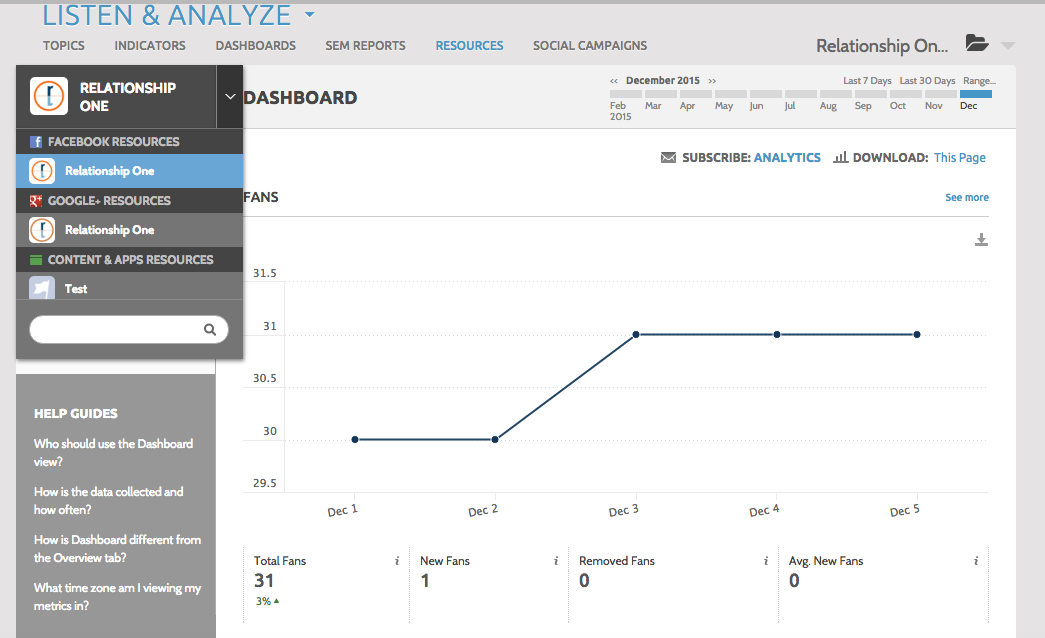
Task: Download This Page link
Action: [959, 158]
